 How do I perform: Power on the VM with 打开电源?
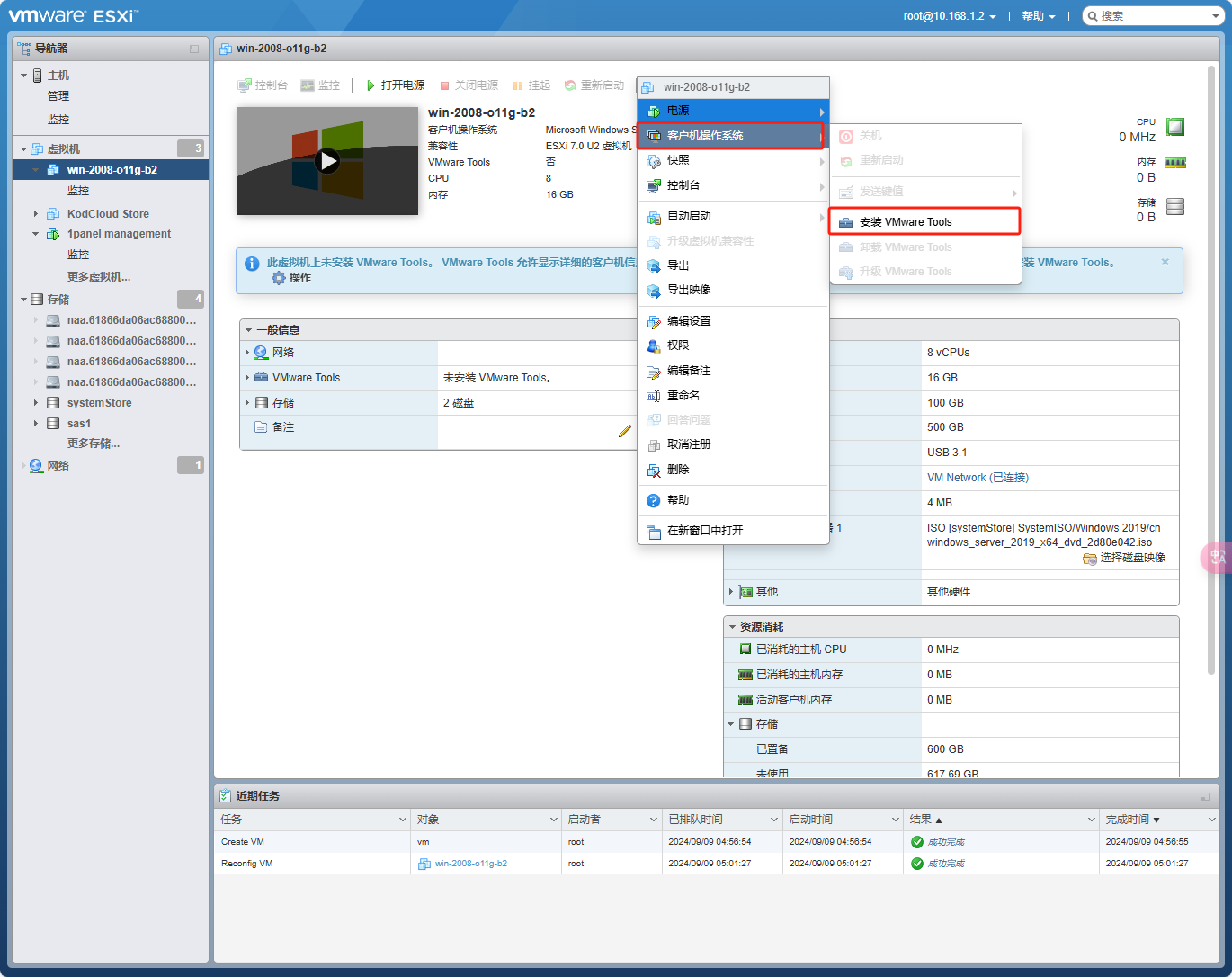(396, 85)
